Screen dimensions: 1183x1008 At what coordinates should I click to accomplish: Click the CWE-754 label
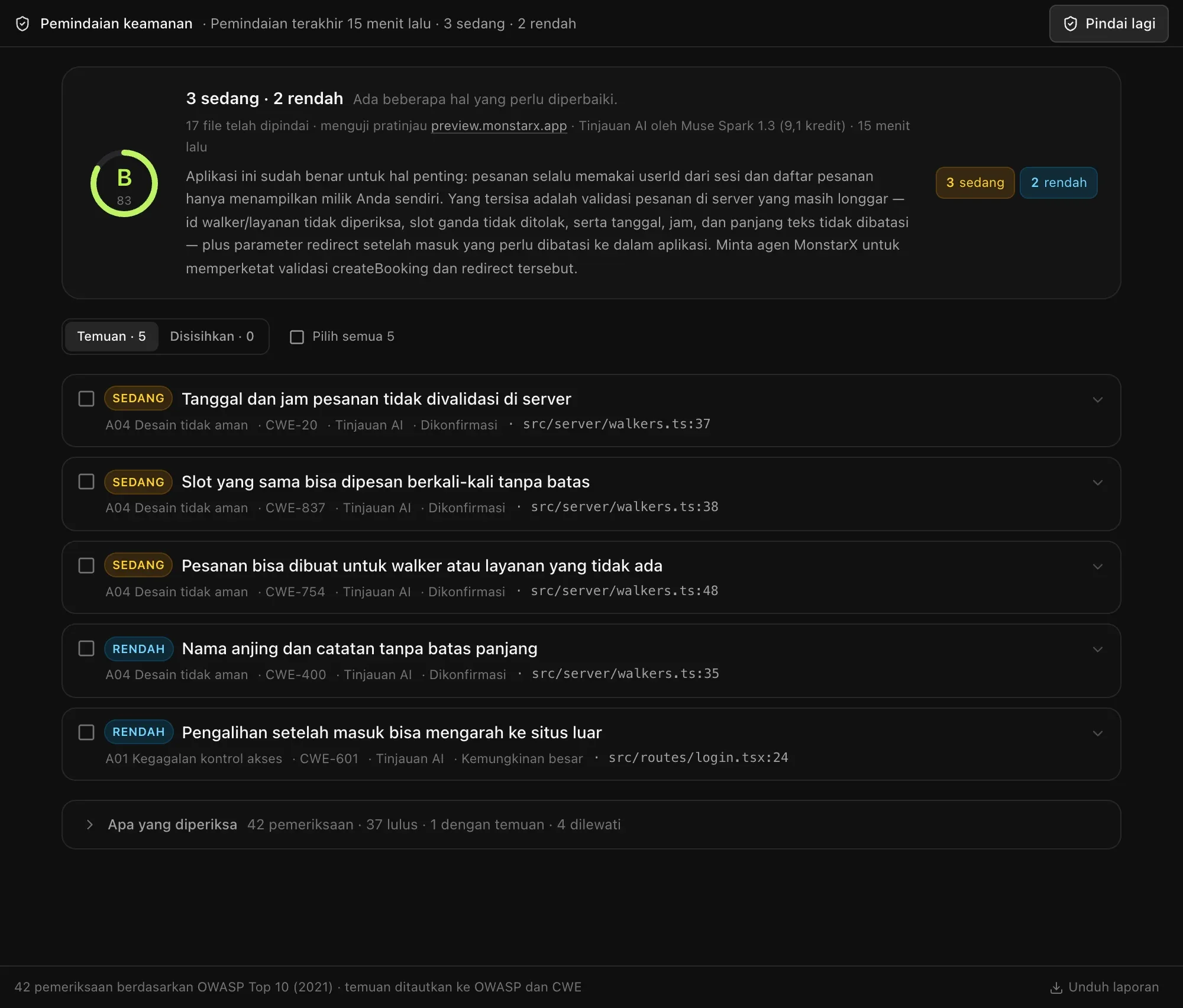pos(295,592)
